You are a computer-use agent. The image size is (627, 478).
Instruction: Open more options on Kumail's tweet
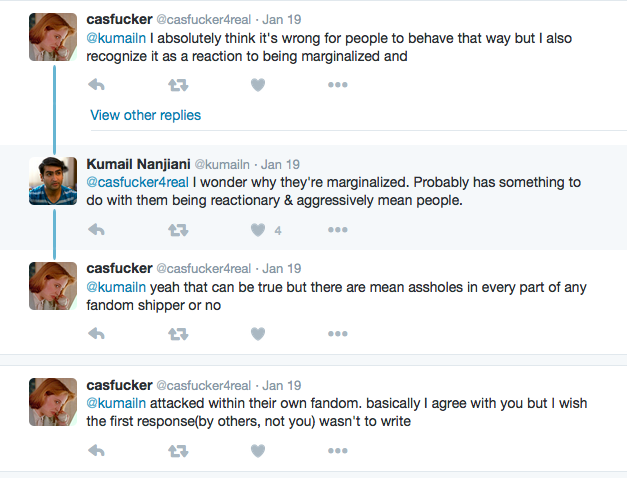click(338, 230)
